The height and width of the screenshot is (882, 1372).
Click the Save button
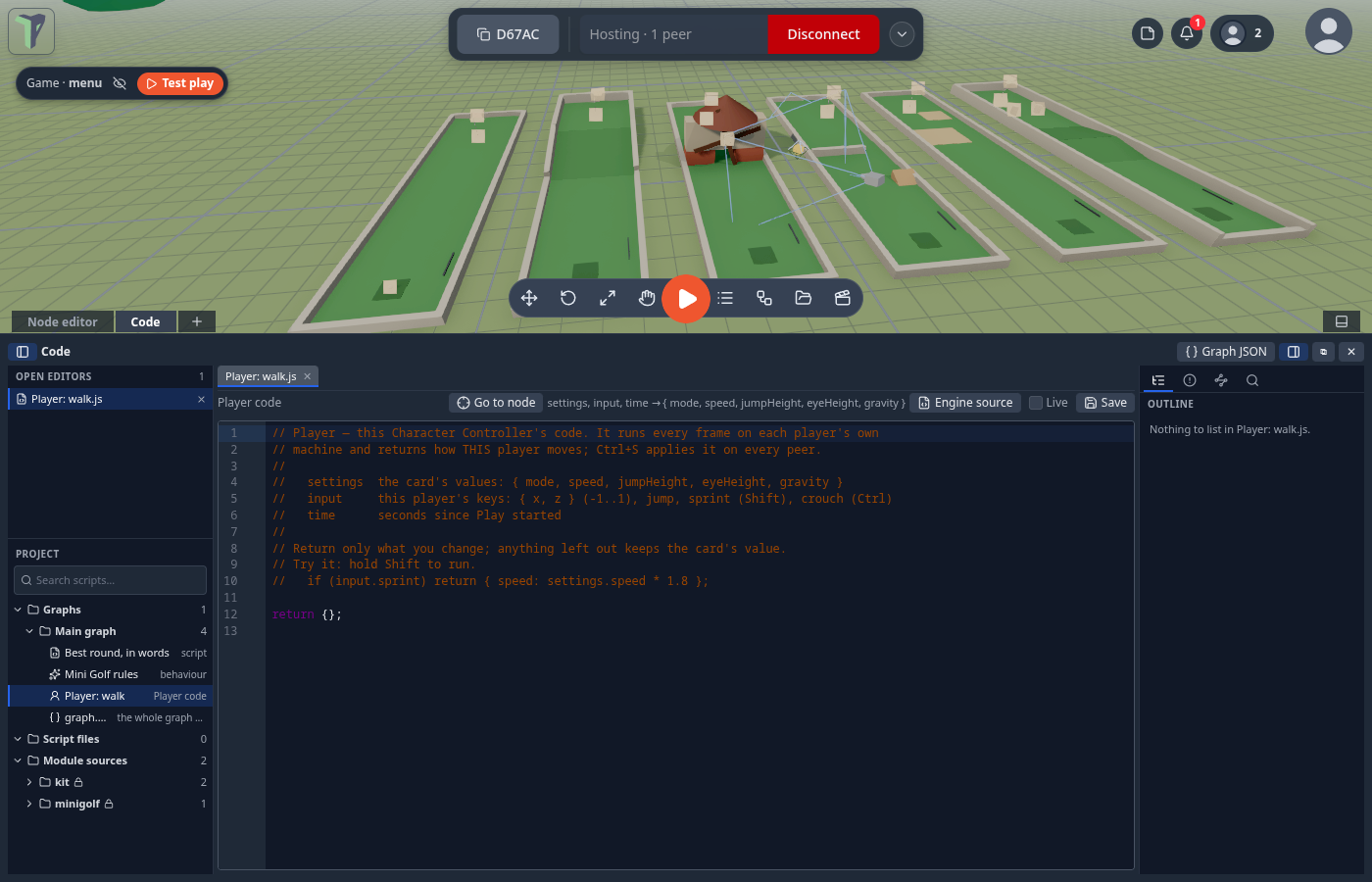coord(1105,403)
